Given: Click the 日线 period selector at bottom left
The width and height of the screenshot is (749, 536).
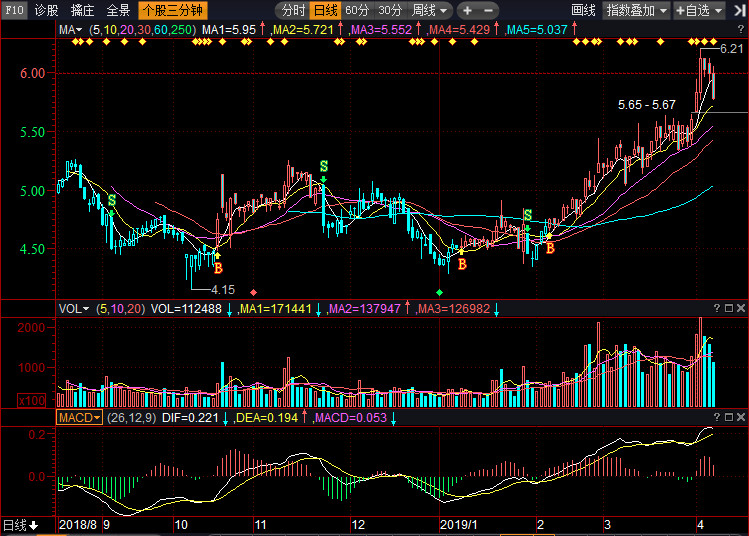Looking at the screenshot, I should tap(20, 525).
